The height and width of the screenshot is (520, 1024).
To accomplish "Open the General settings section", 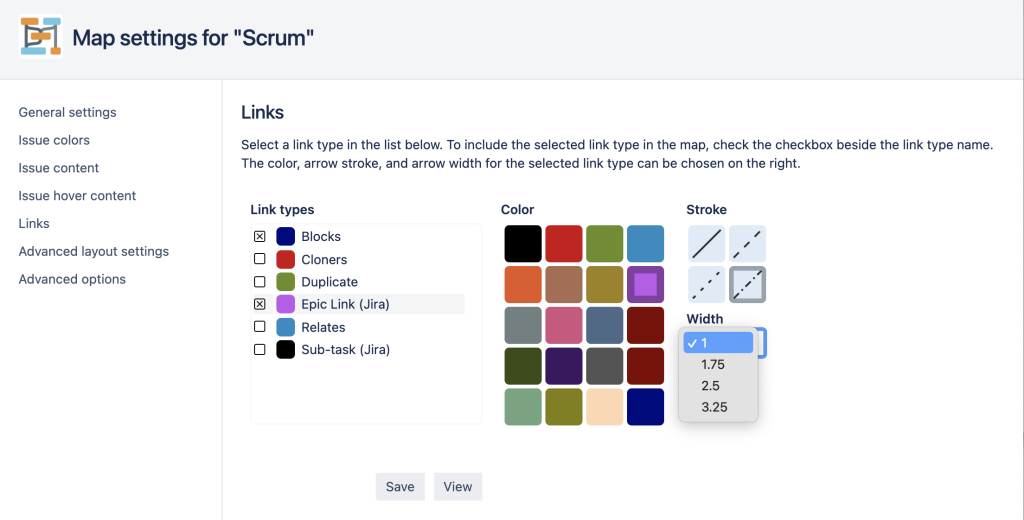I will click(67, 112).
